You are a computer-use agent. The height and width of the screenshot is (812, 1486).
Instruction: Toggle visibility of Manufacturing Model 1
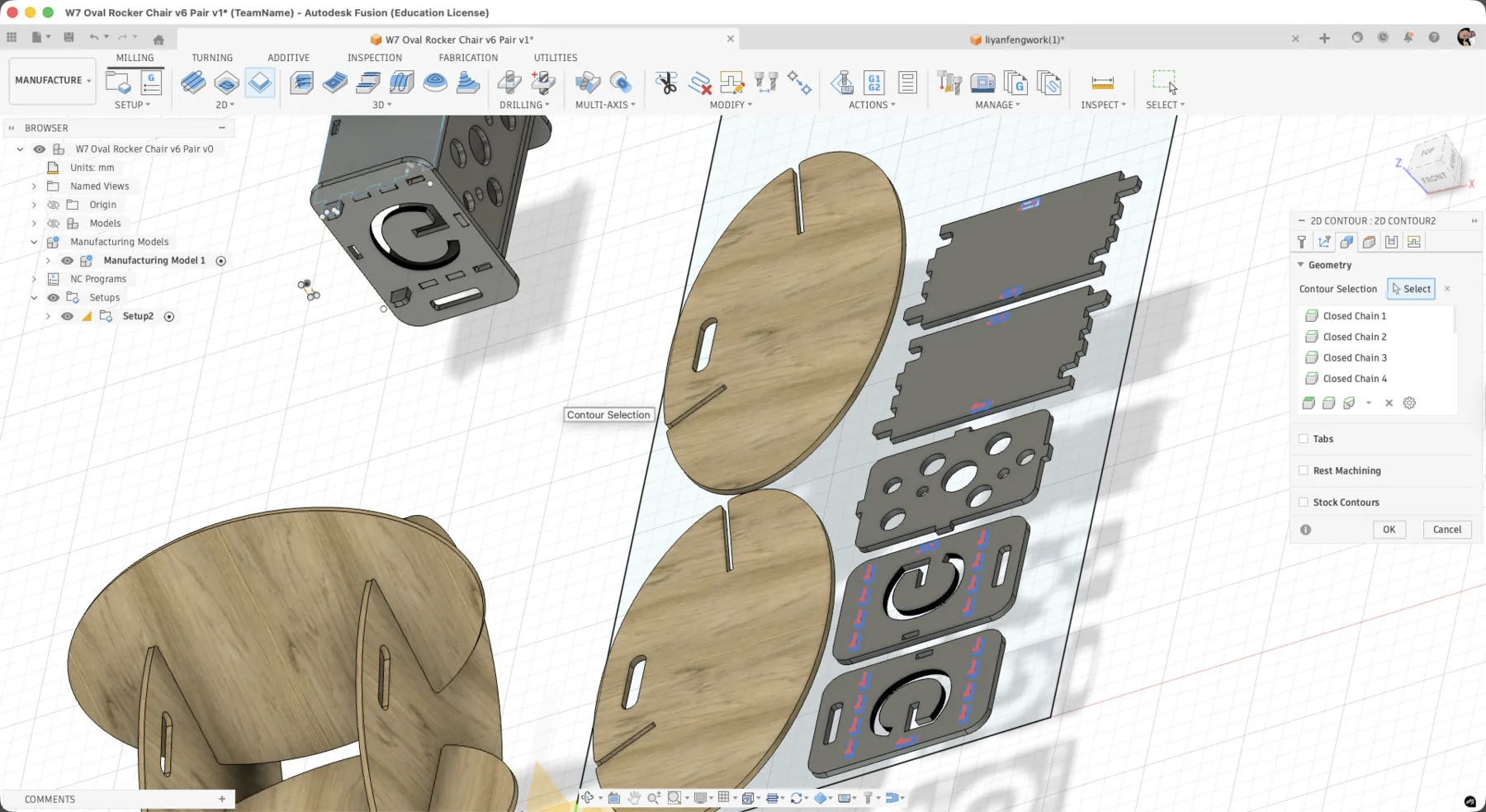(68, 260)
